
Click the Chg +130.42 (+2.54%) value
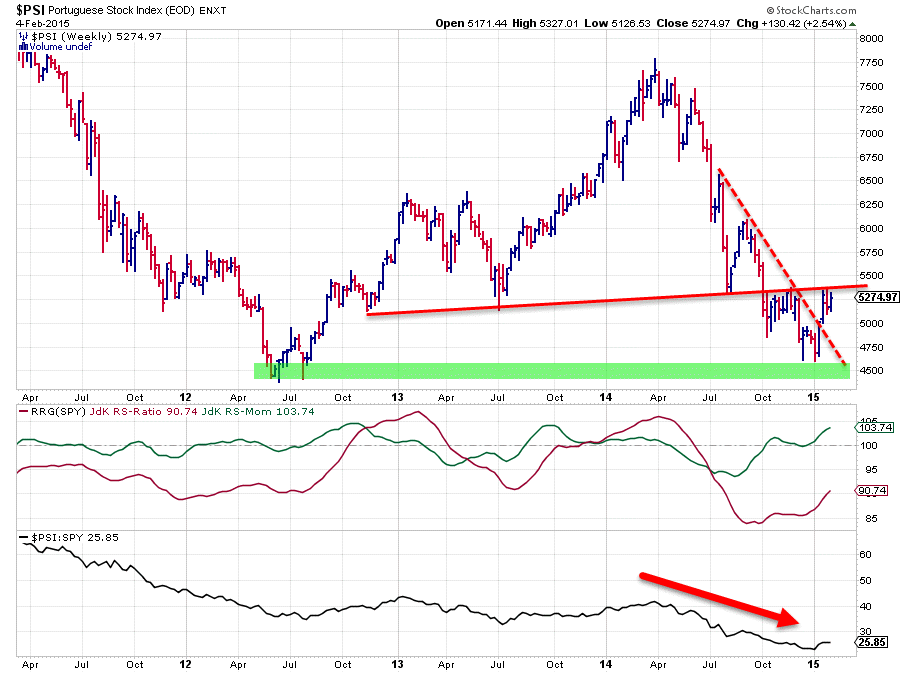point(792,24)
